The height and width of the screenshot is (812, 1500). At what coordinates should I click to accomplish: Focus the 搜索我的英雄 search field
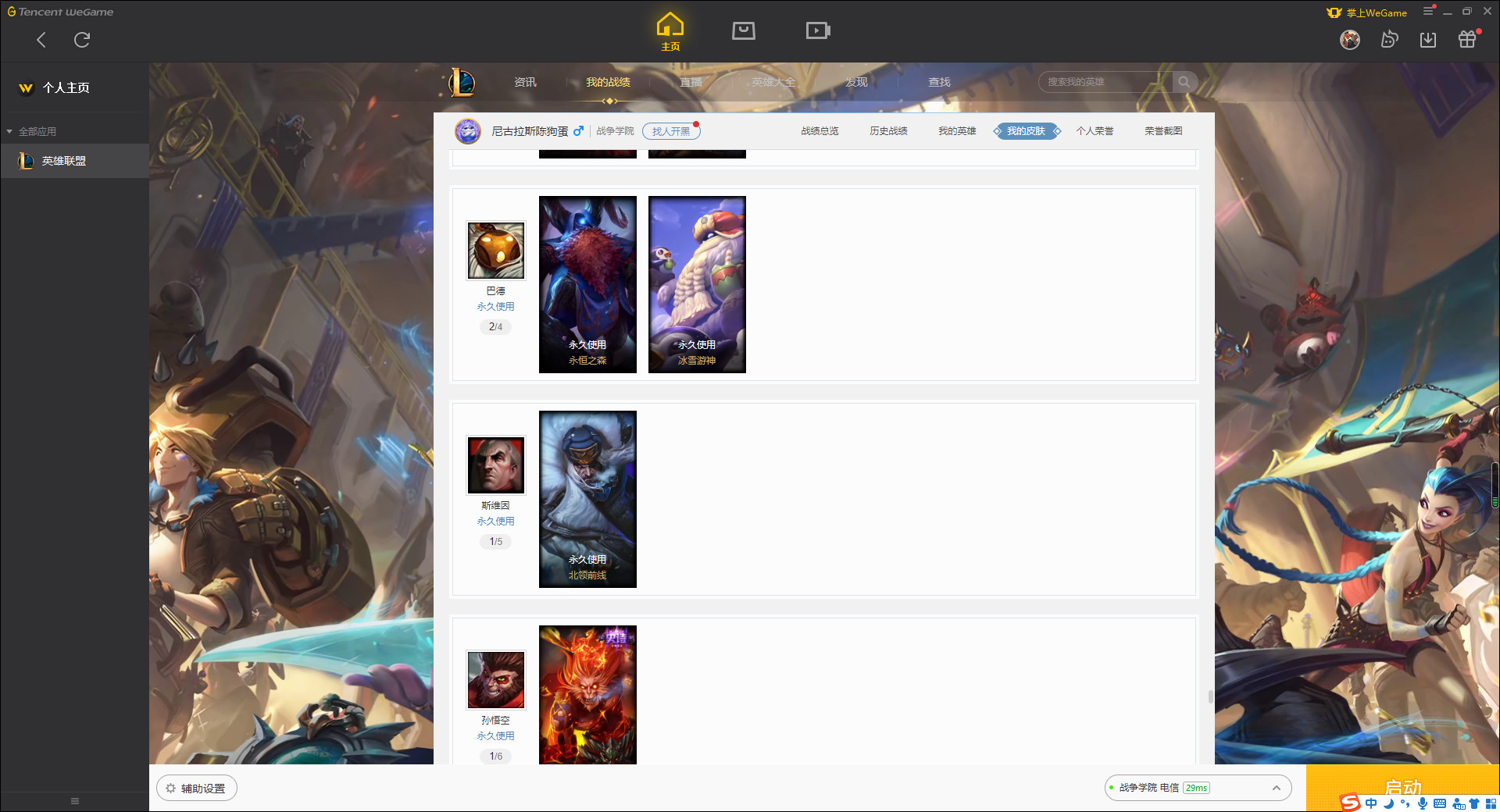[1106, 82]
